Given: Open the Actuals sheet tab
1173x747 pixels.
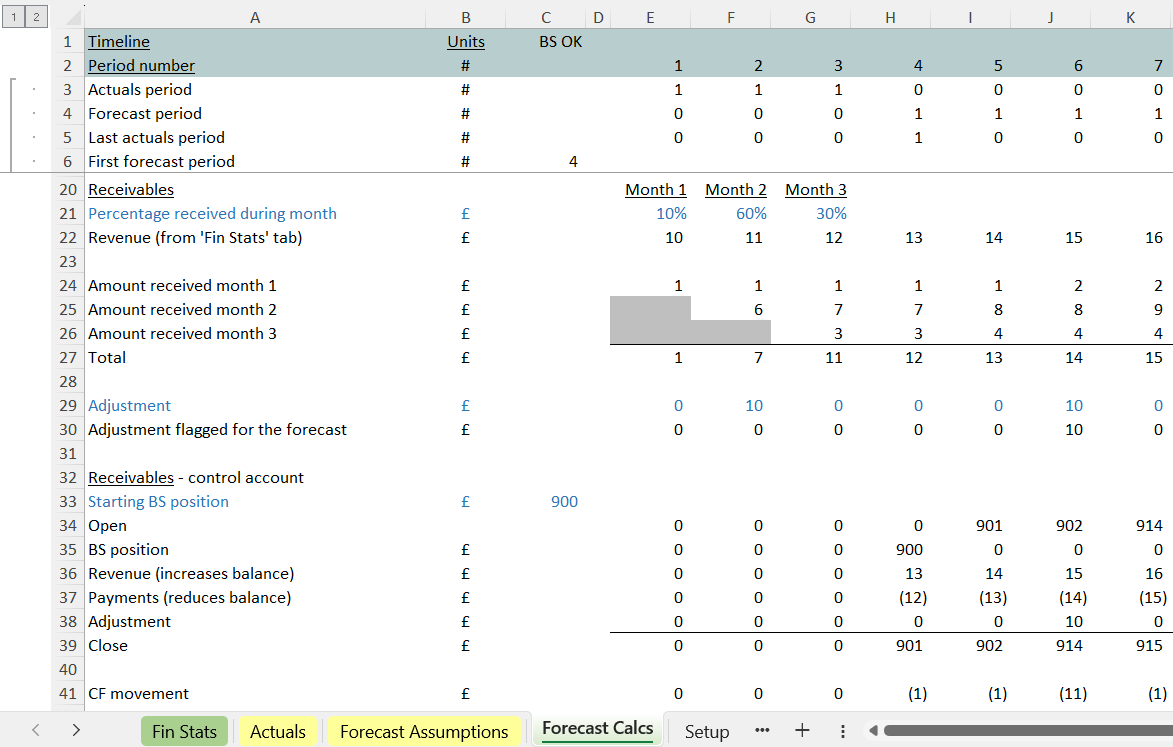Looking at the screenshot, I should pyautogui.click(x=278, y=732).
